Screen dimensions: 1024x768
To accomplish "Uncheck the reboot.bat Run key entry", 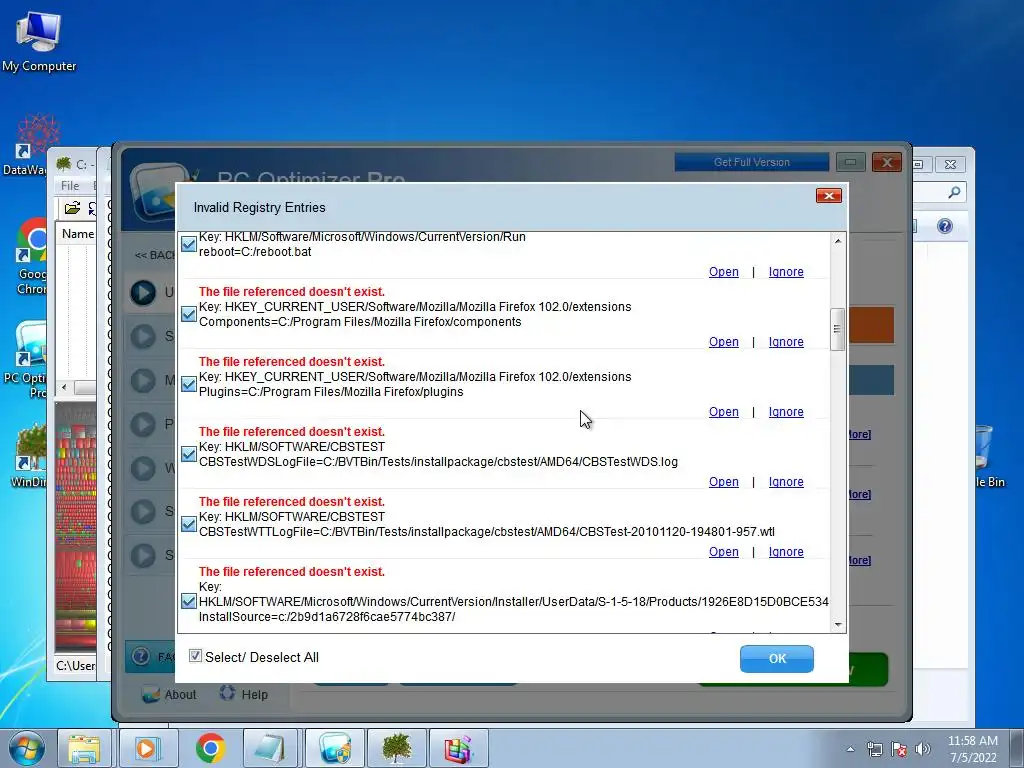I will pos(189,244).
